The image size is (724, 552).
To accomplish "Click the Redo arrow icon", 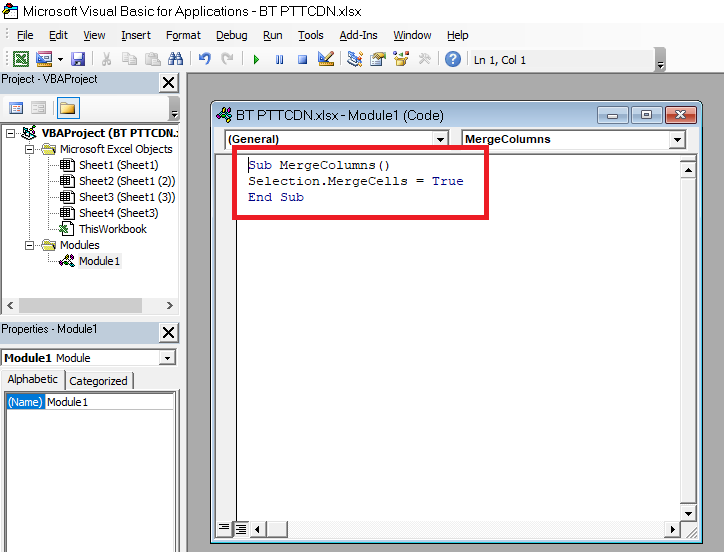I will 227,59.
